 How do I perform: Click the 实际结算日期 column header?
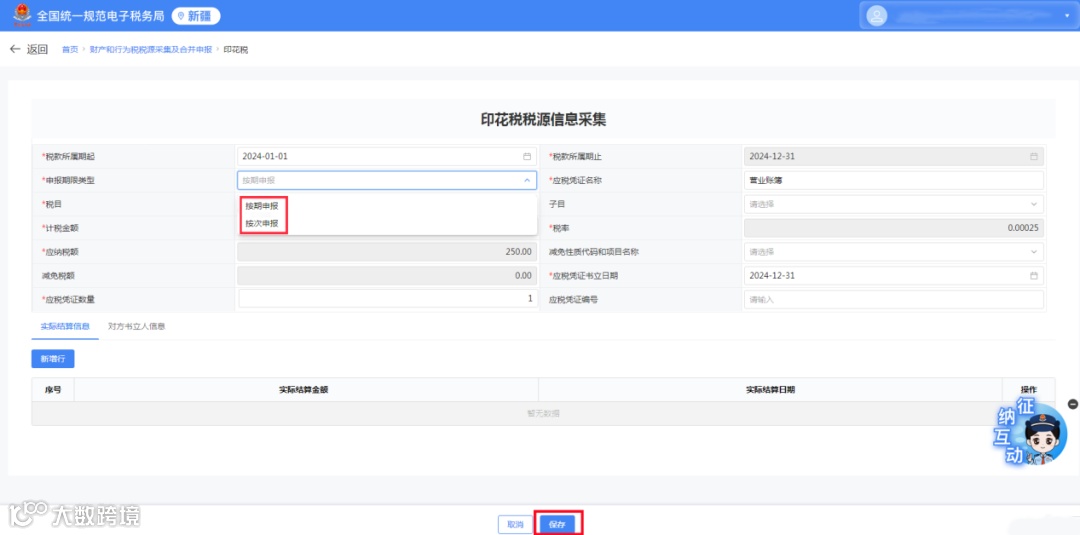[x=770, y=390]
